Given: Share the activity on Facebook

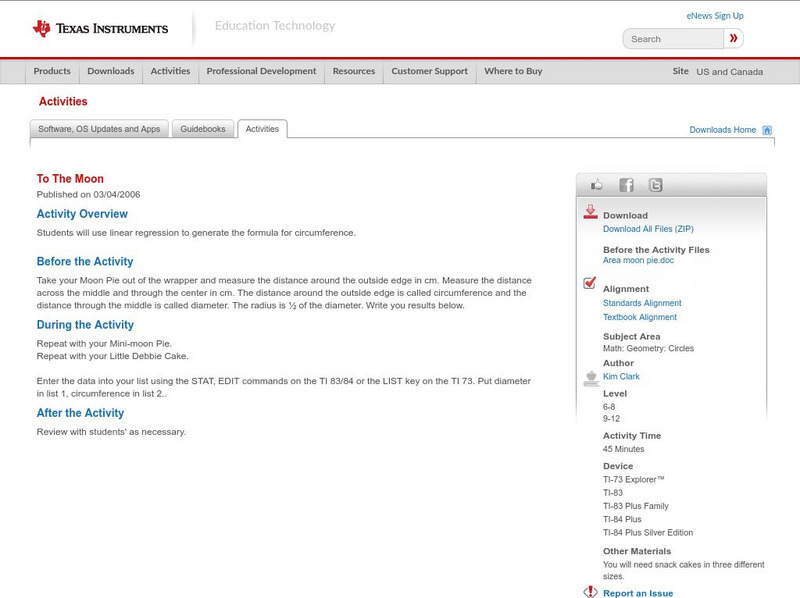Looking at the screenshot, I should (626, 184).
